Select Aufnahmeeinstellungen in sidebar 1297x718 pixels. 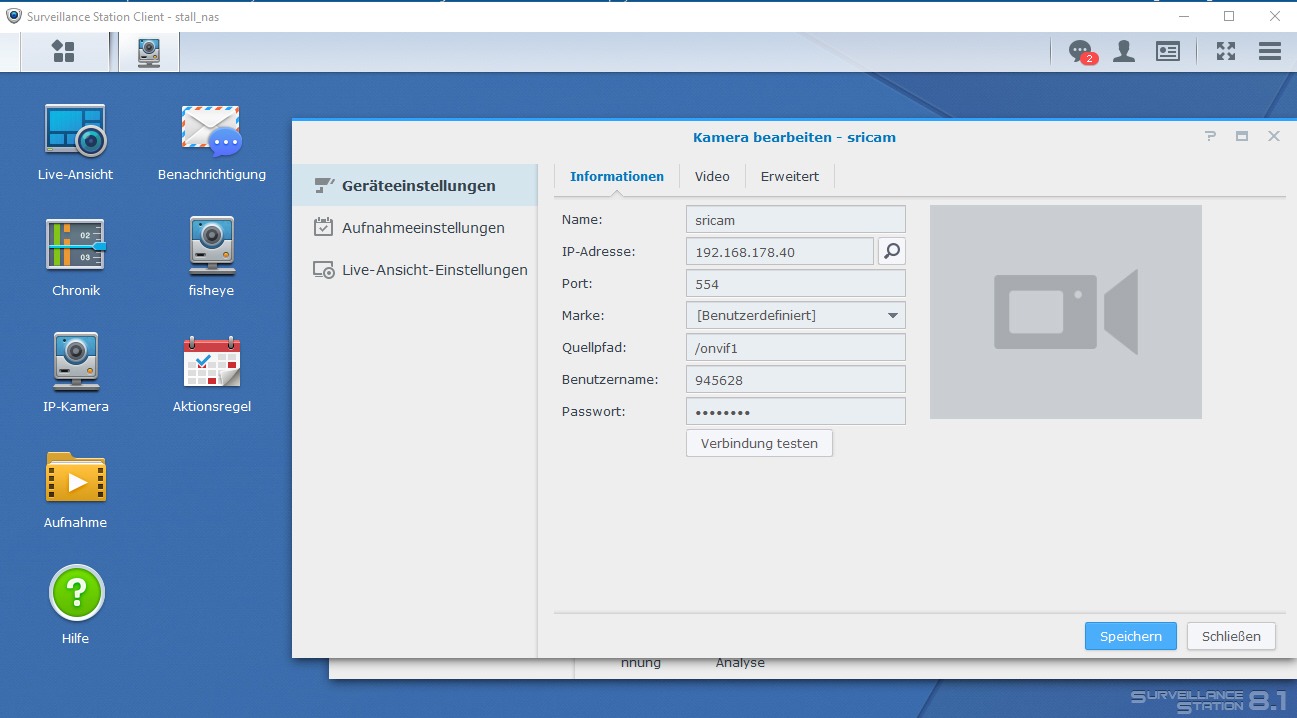[x=415, y=228]
